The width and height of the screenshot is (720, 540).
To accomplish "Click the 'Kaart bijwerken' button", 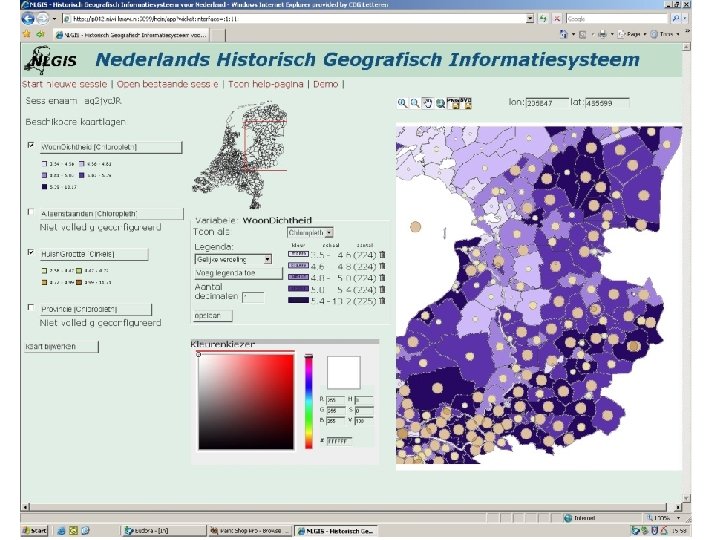I will coord(62,347).
